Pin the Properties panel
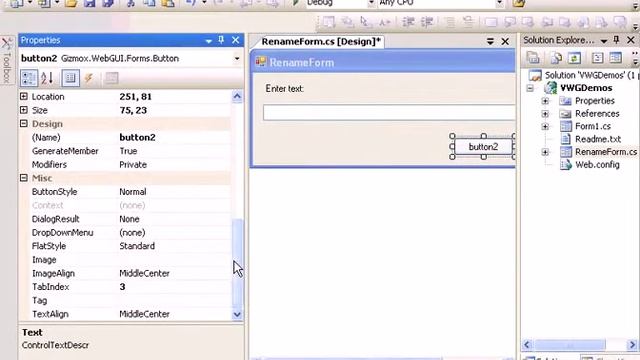This screenshot has height=360, width=640. 221,40
